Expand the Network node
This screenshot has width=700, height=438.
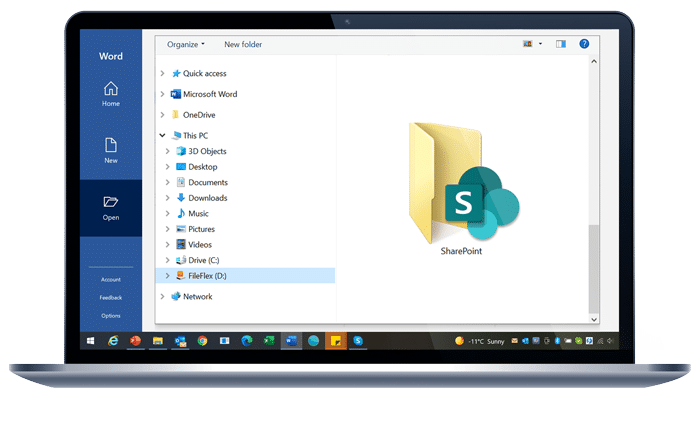click(x=162, y=296)
